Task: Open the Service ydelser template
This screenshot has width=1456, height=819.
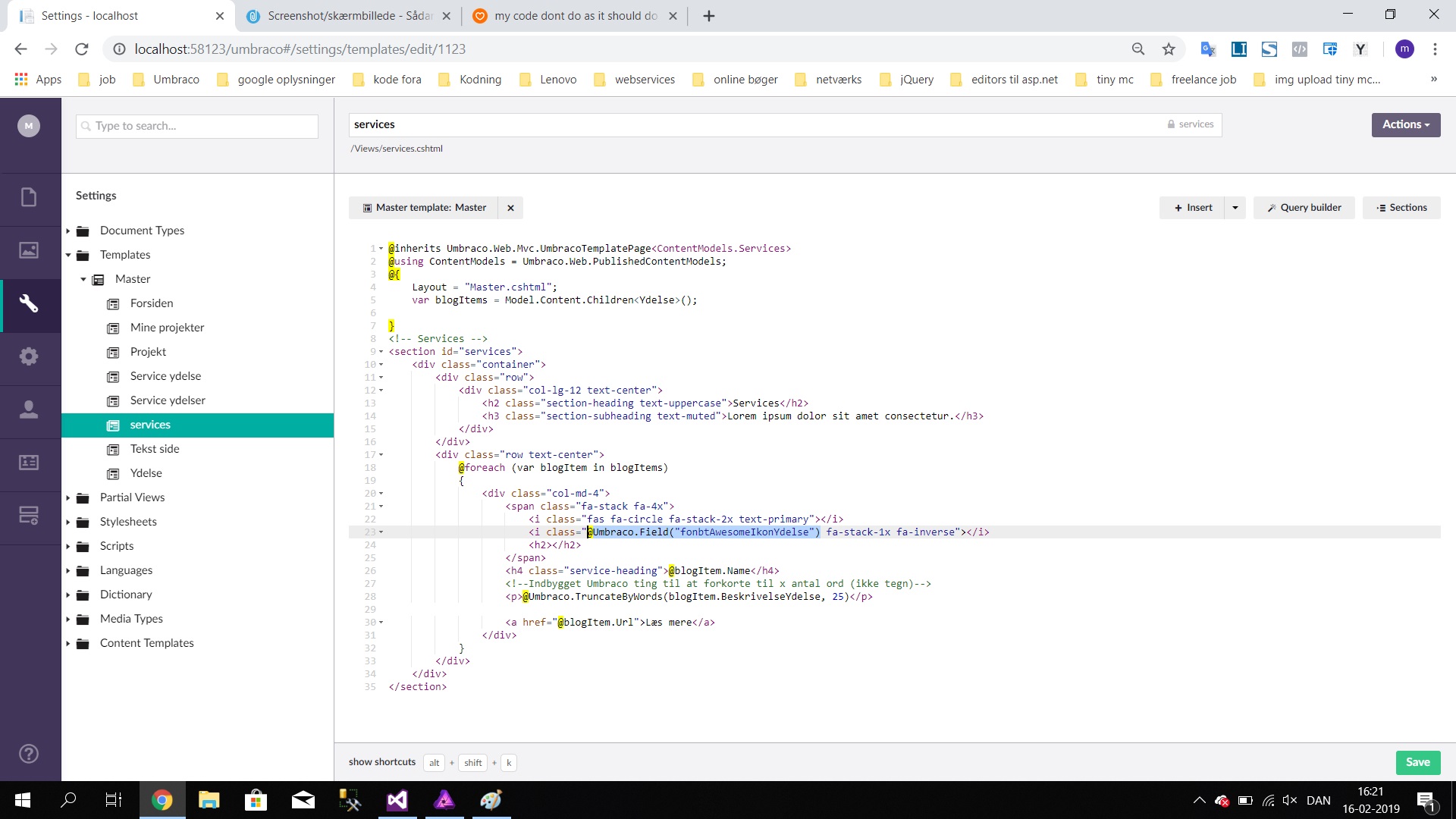Action: (x=168, y=400)
